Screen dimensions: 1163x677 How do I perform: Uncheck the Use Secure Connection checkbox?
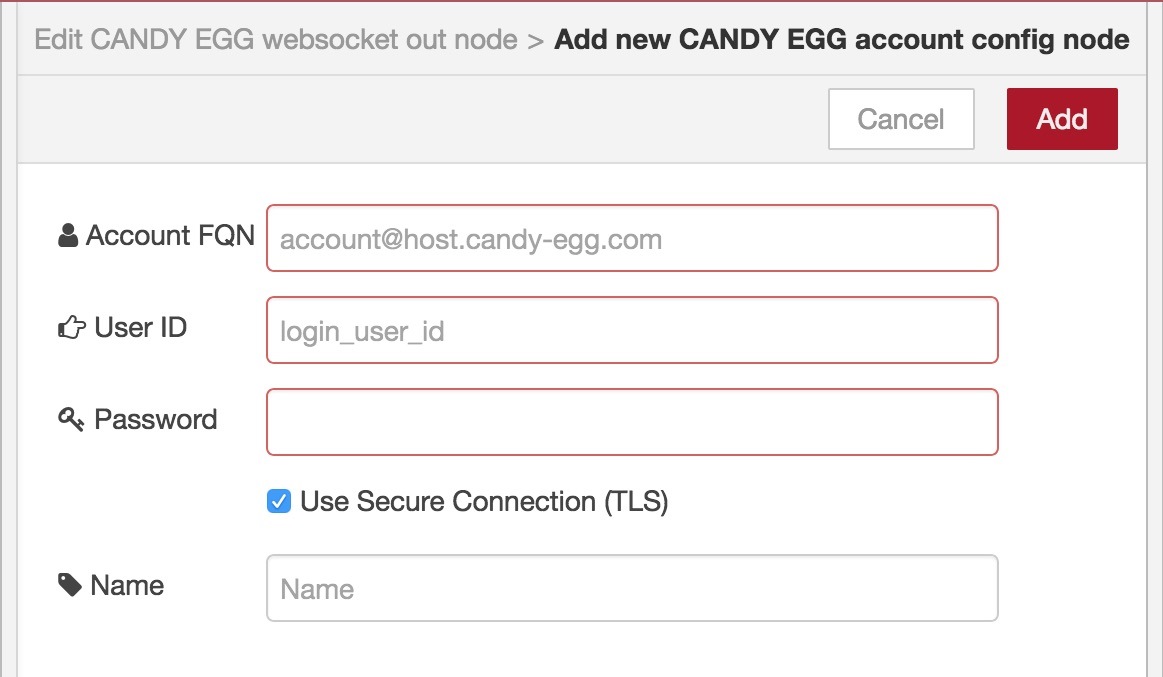click(x=279, y=501)
